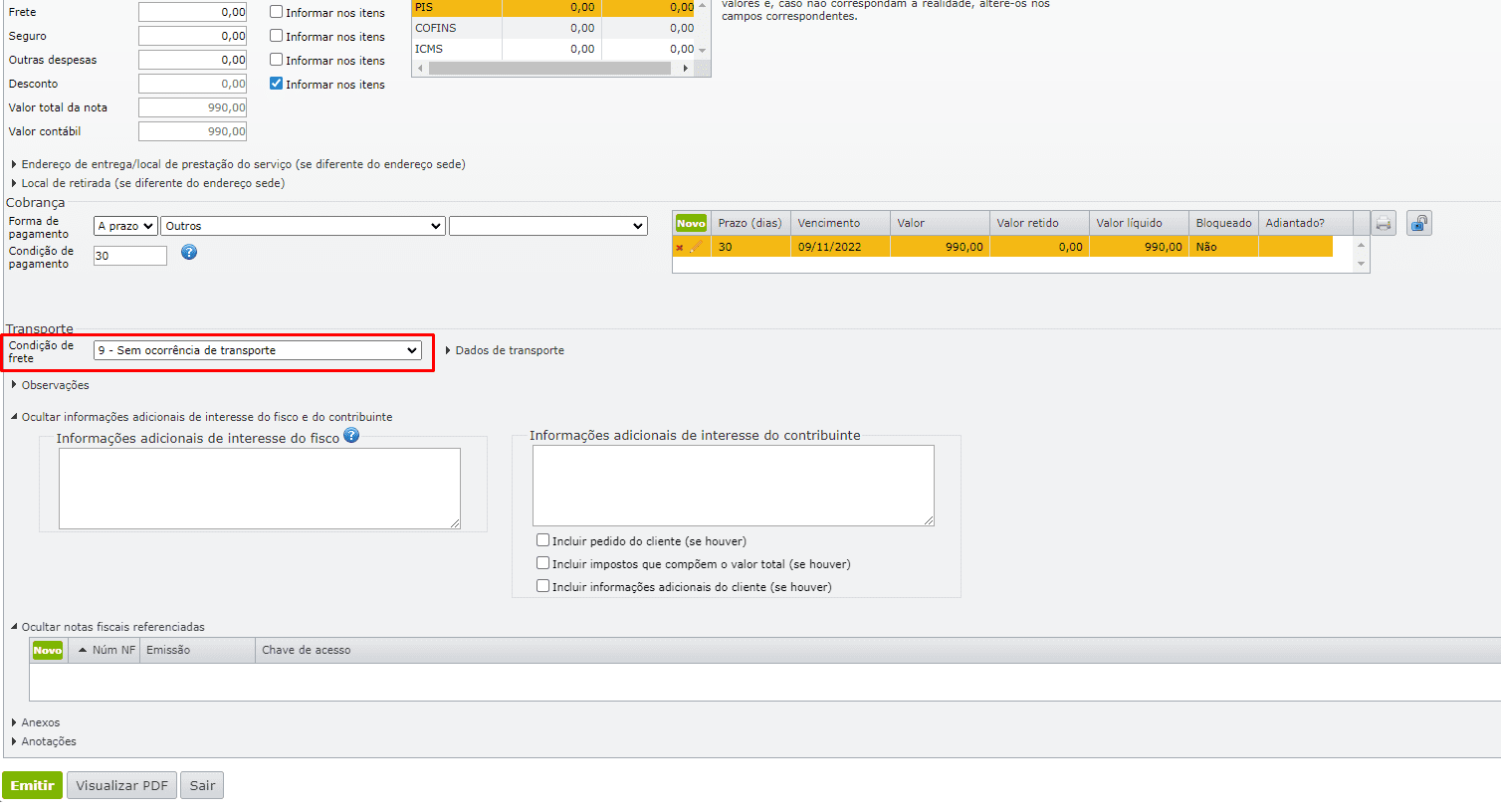The image size is (1501, 812).
Task: Click the Valor retido column header
Action: [1040, 223]
